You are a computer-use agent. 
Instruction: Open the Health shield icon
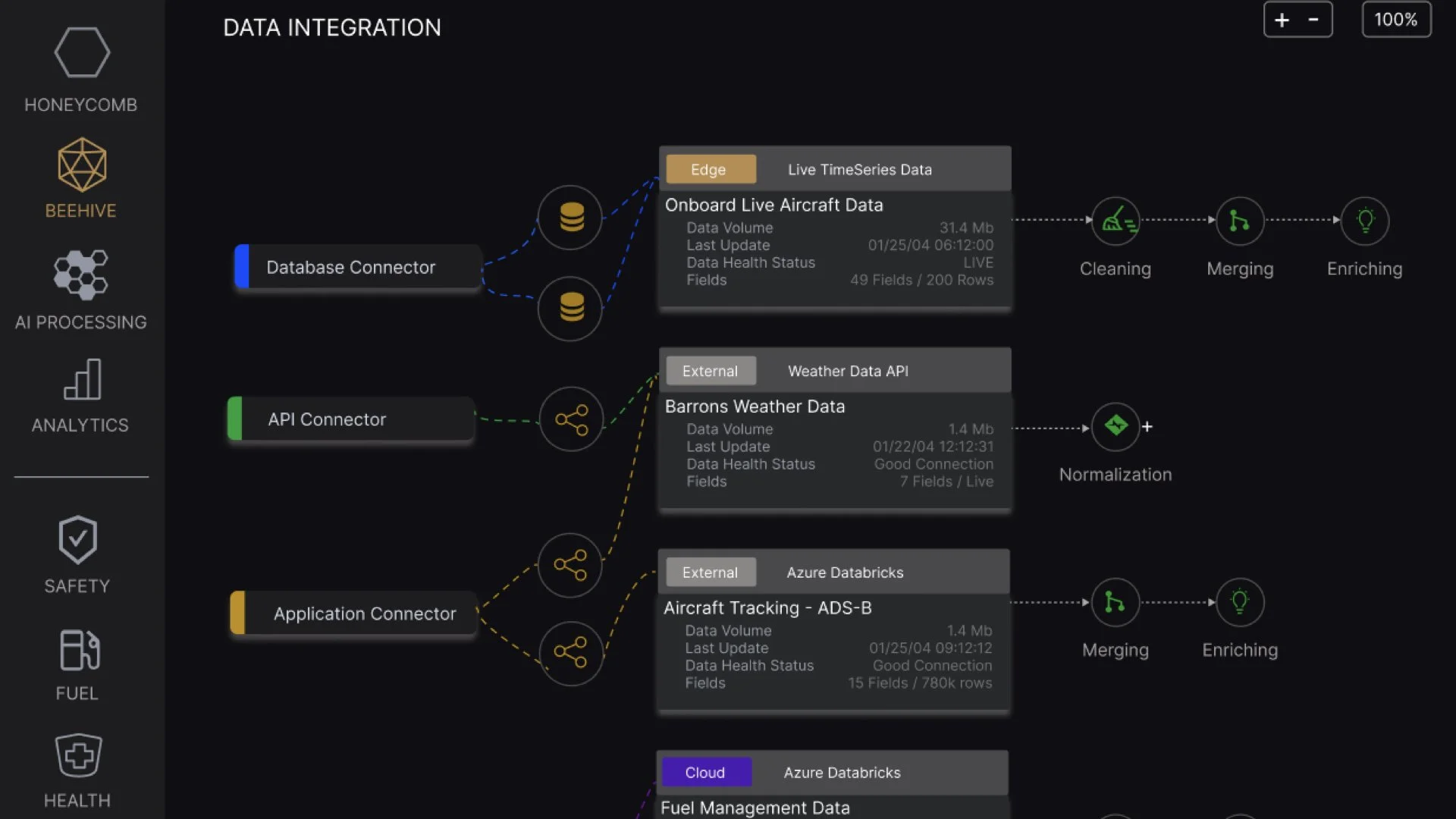coord(79,755)
